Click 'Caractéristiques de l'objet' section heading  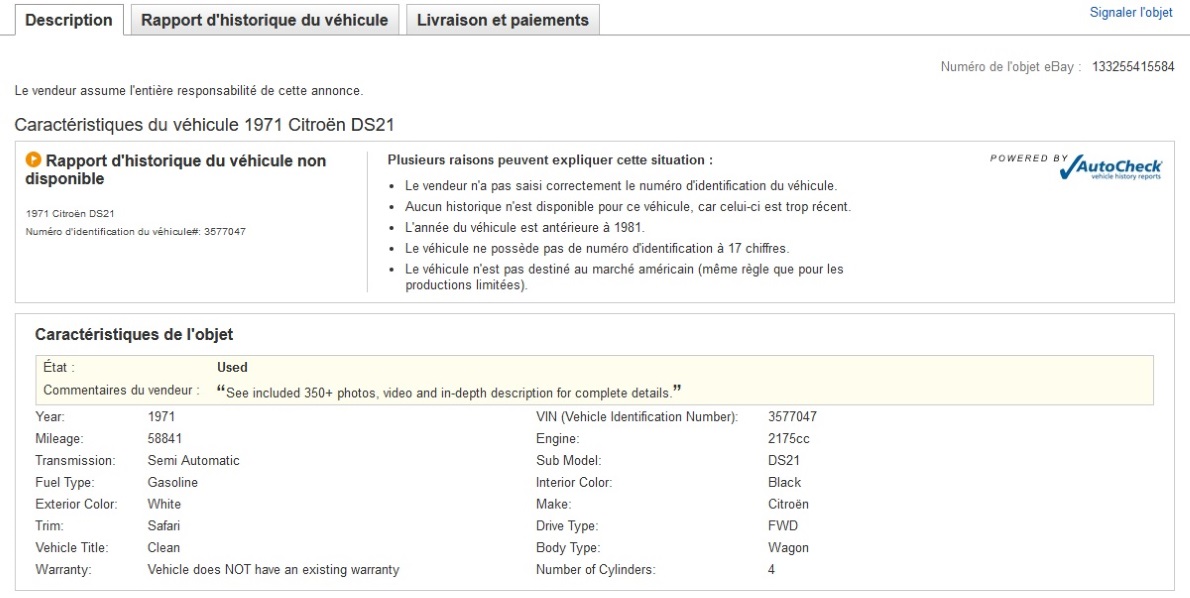coord(134,335)
